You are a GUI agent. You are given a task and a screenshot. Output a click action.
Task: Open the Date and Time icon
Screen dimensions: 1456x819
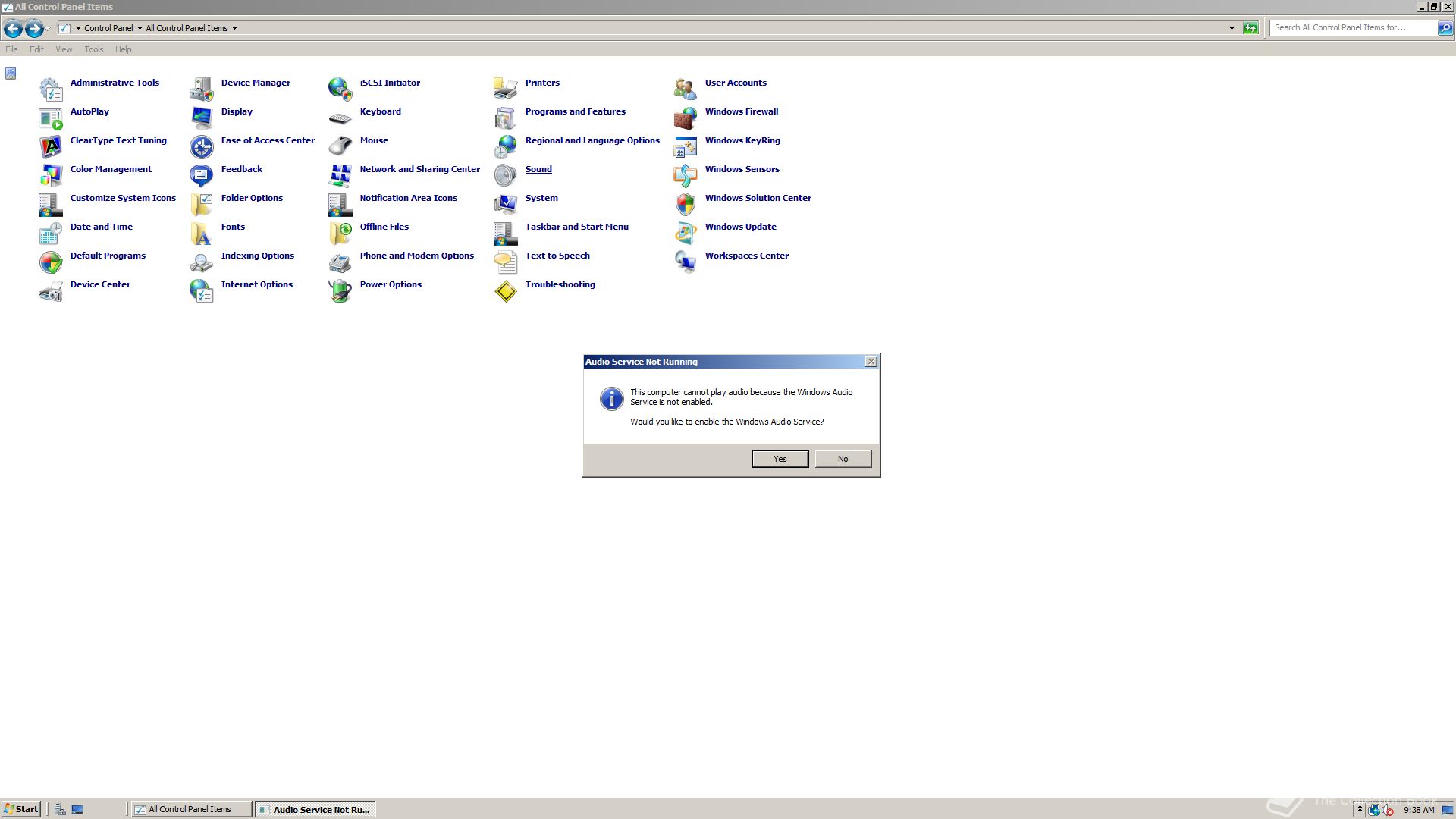[x=51, y=233]
